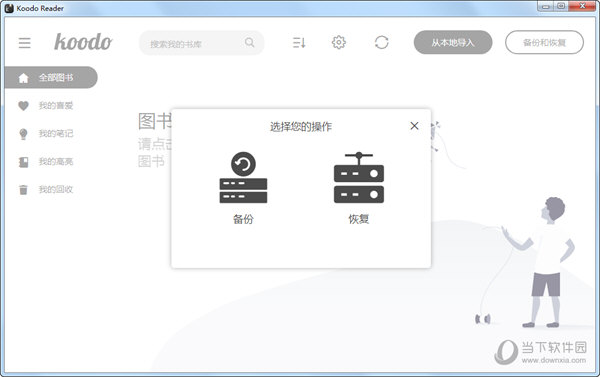Click the Koodo Reader title bar app icon
Screen dimensions: 600x377
click(x=9, y=8)
